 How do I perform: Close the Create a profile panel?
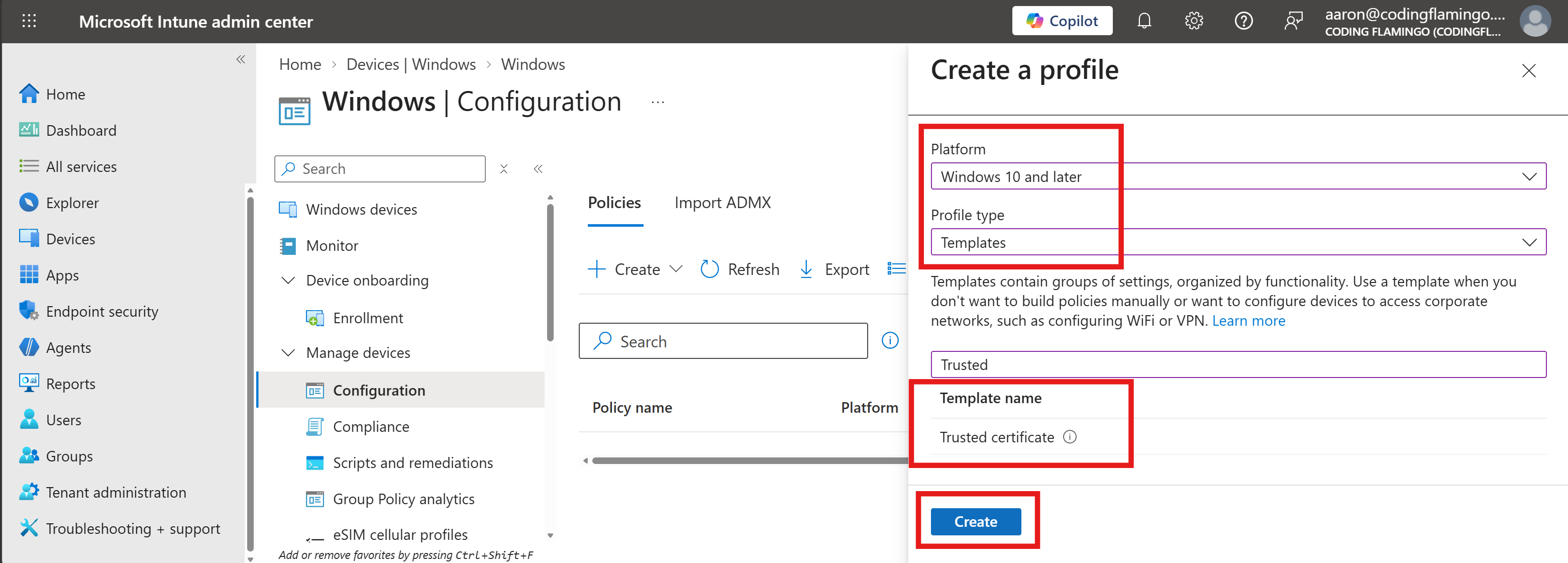[x=1528, y=71]
